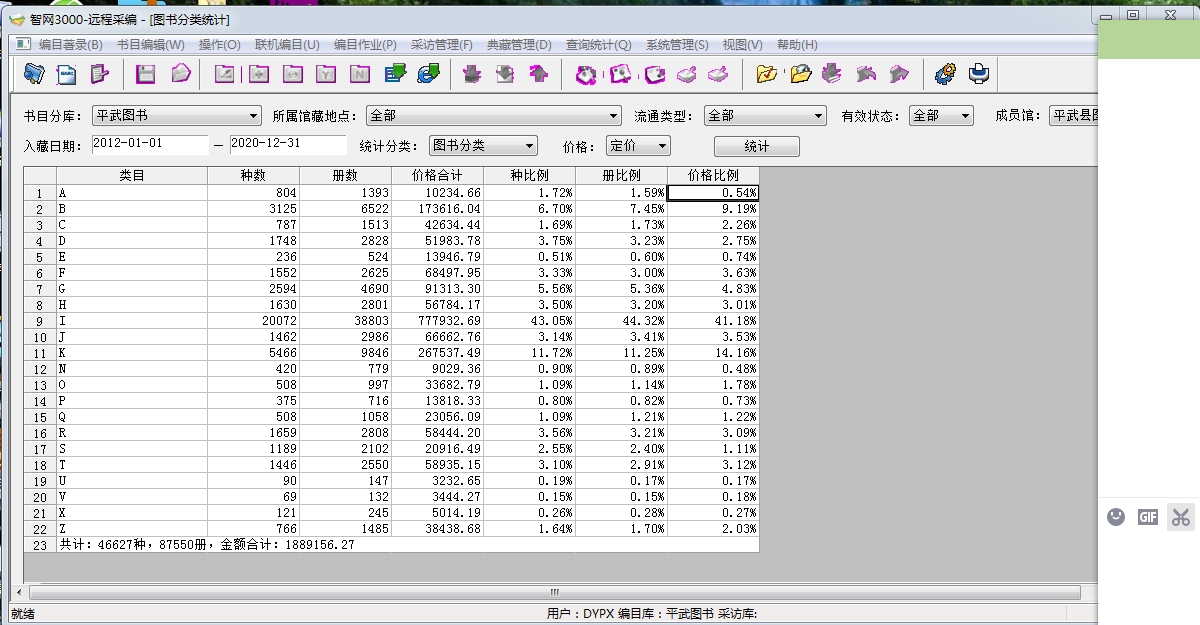Image resolution: width=1200 pixels, height=625 pixels.
Task: Open the 典藏管理(D) menu
Action: [x=519, y=45]
